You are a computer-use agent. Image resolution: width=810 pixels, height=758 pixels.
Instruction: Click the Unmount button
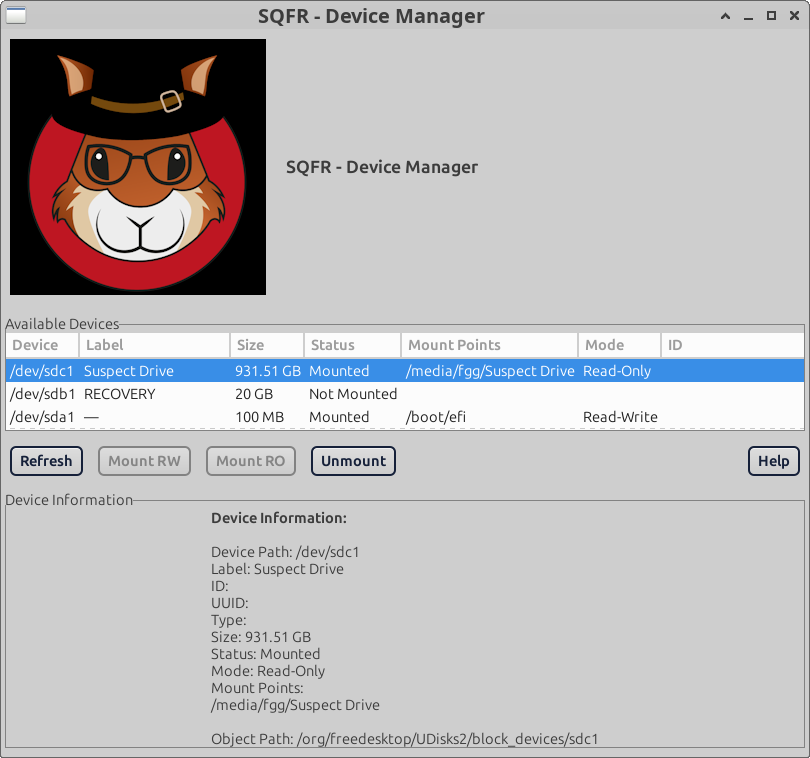click(353, 461)
